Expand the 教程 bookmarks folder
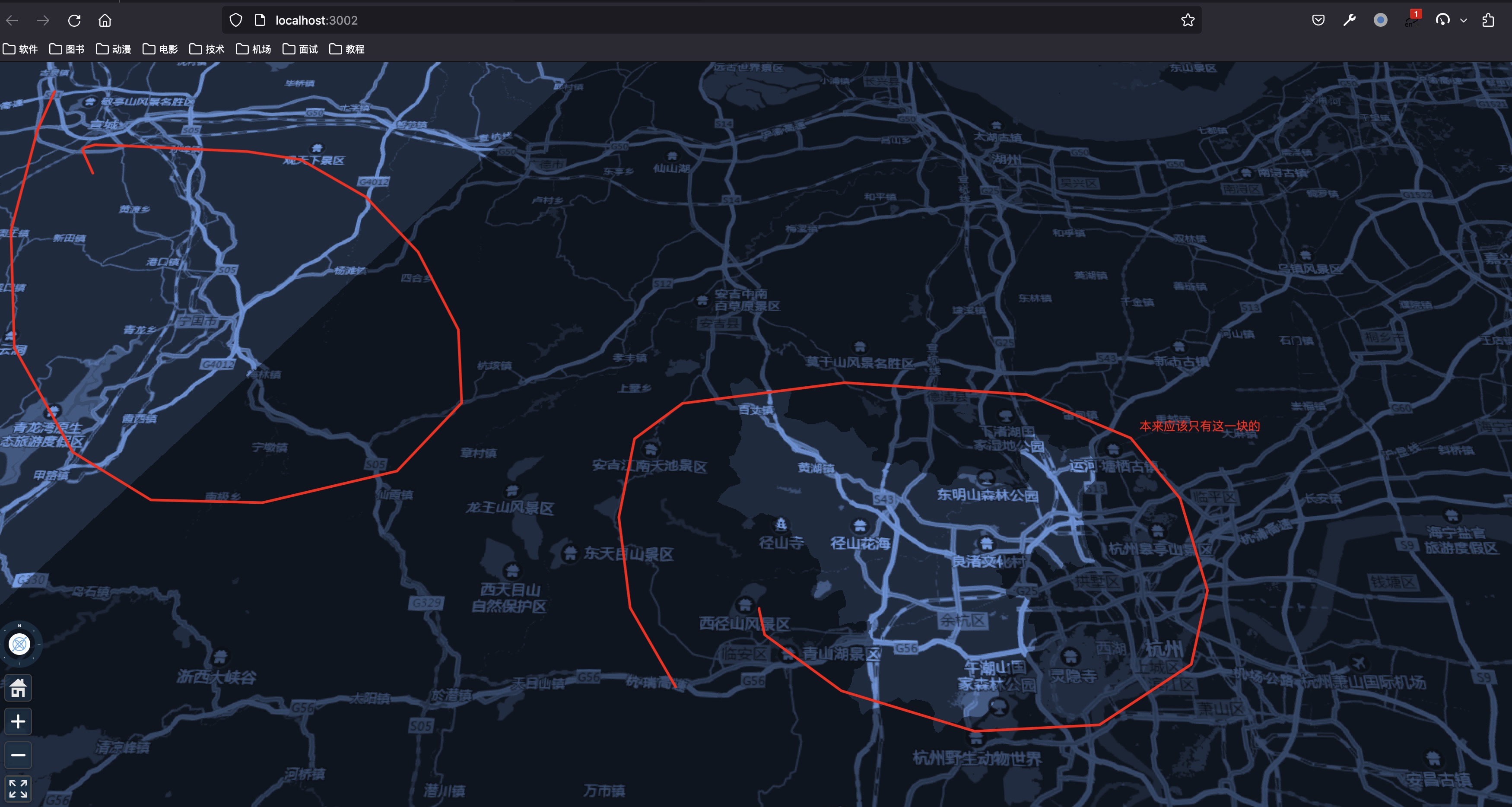This screenshot has width=1512, height=807. click(347, 49)
